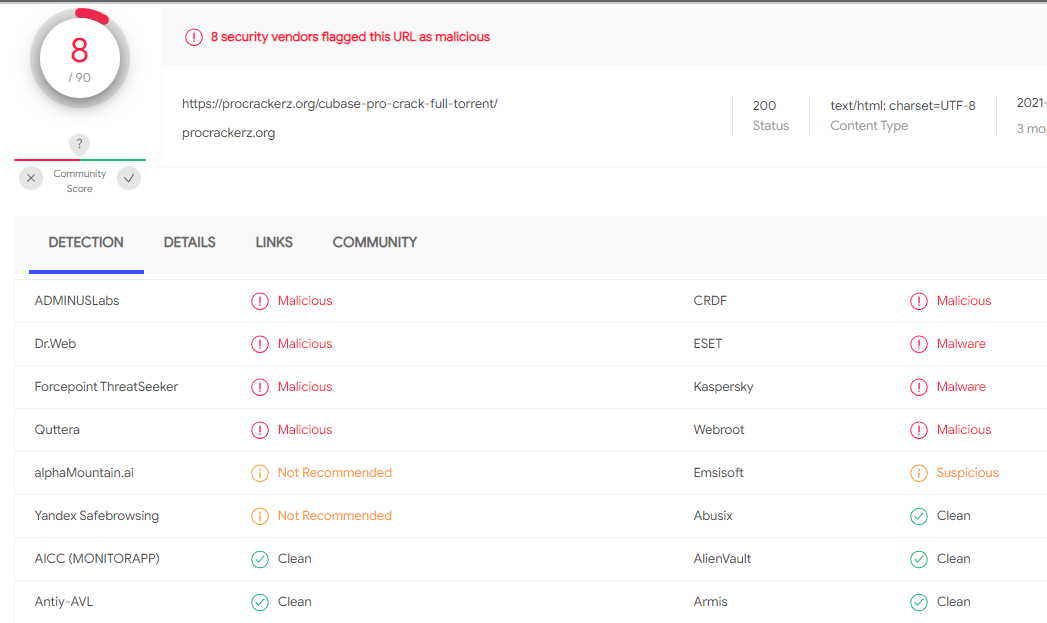
Task: Click the malicious alert icon for ADMINUSLabs
Action: [x=260, y=301]
